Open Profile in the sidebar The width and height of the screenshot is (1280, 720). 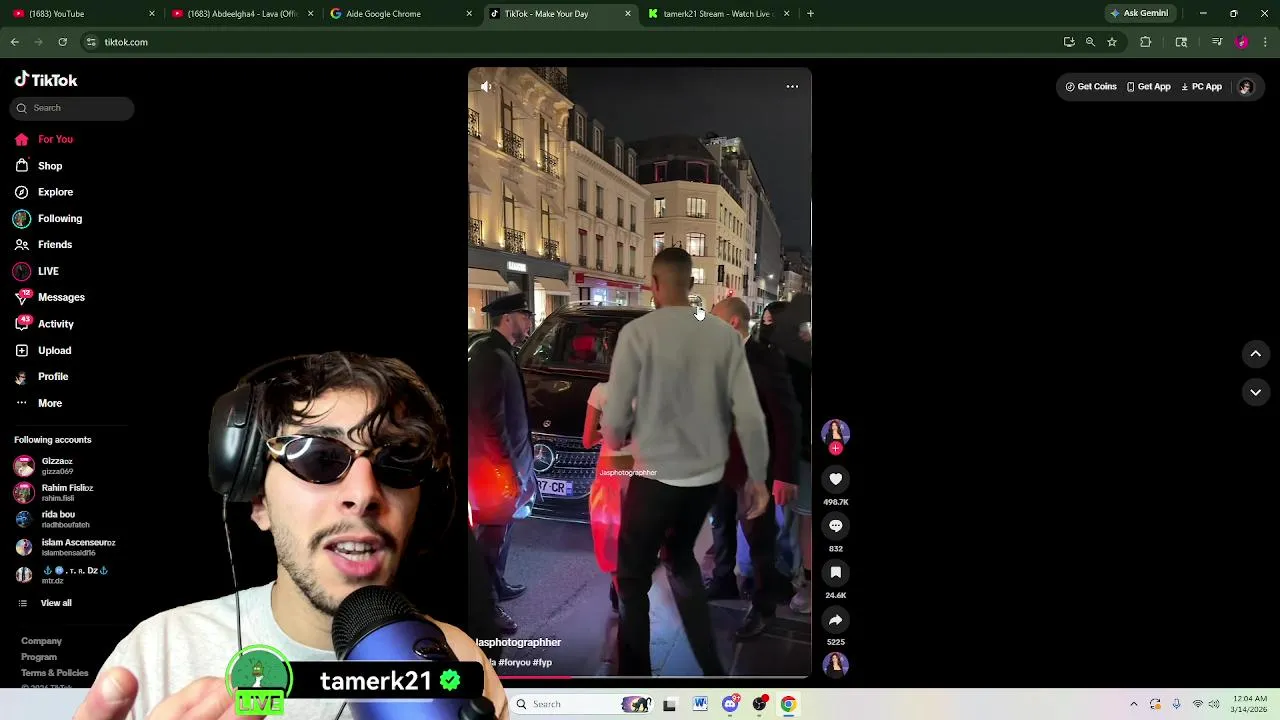(42, 376)
